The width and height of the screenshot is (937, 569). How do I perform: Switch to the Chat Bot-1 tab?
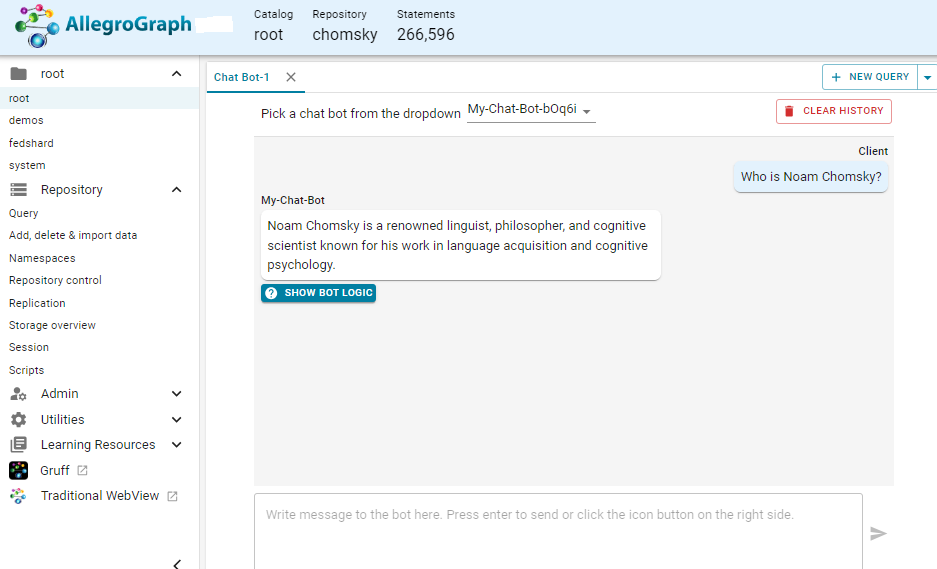click(x=242, y=77)
